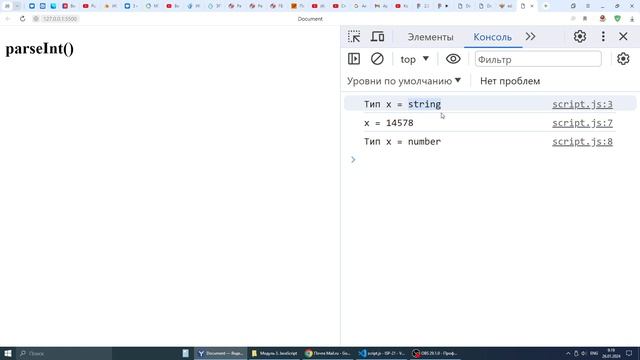Open the top JavaScript context dropdown
Screen dimensions: 640x360
(x=414, y=59)
